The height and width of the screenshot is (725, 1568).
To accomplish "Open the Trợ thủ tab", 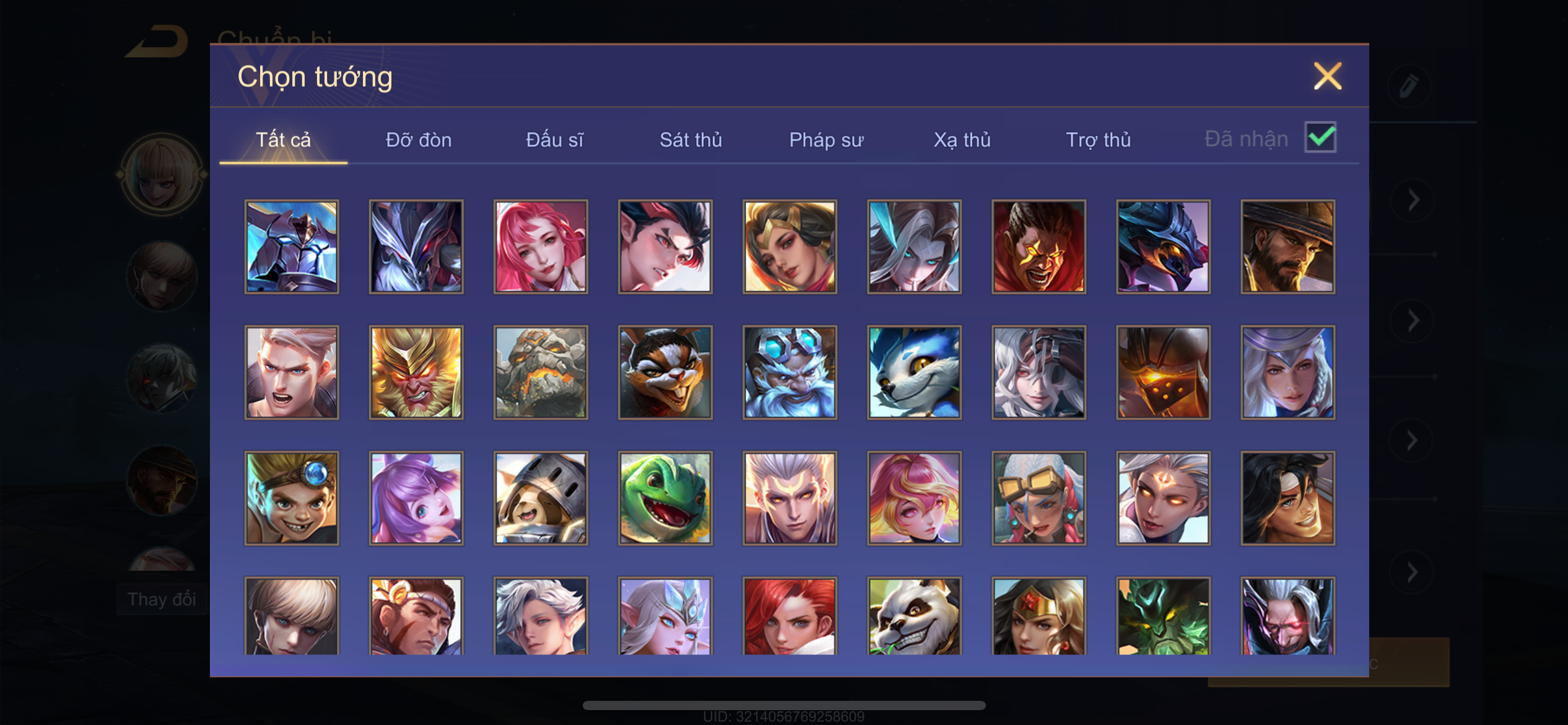I will coord(1098,139).
